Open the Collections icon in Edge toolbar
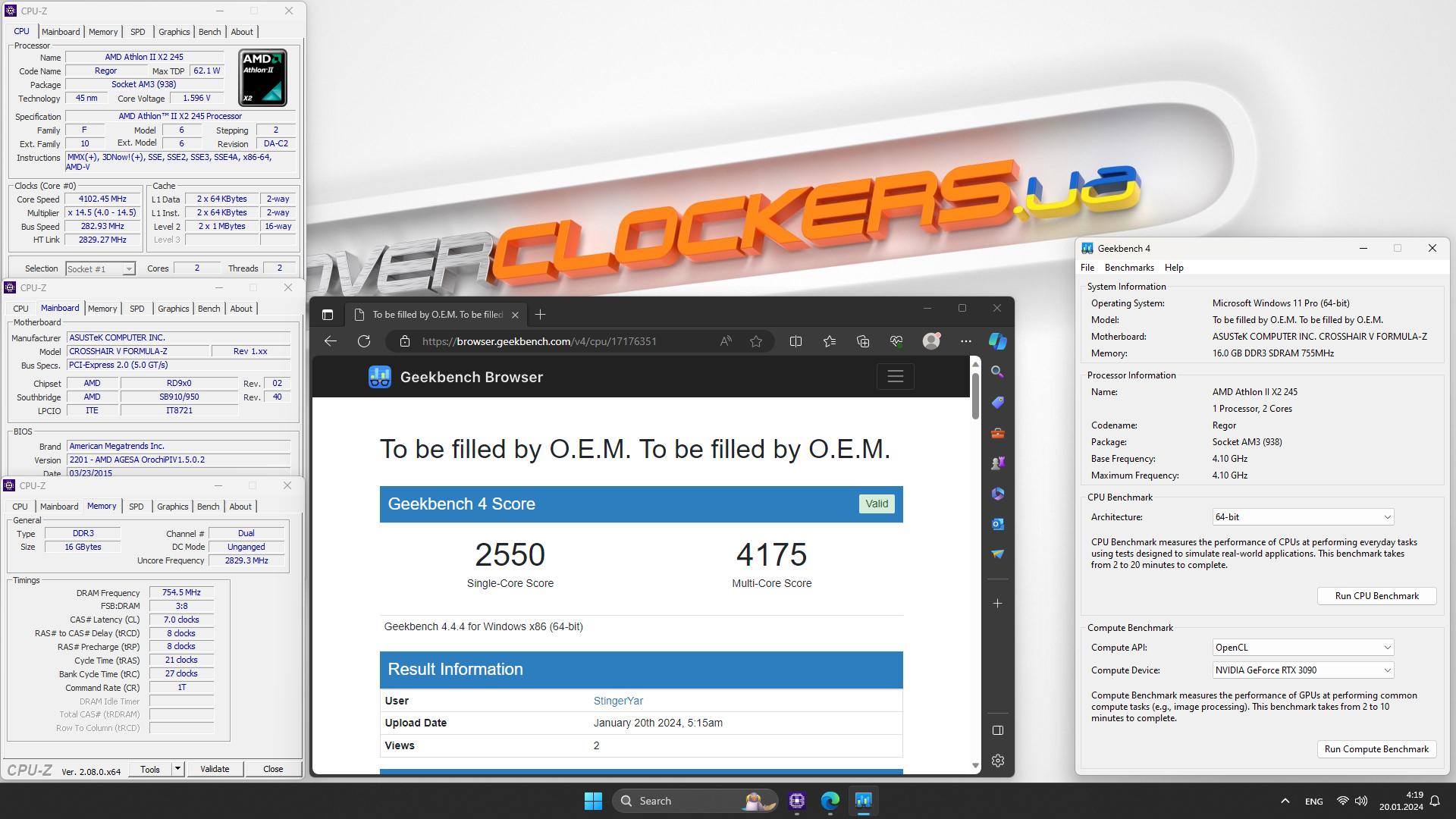 (863, 341)
